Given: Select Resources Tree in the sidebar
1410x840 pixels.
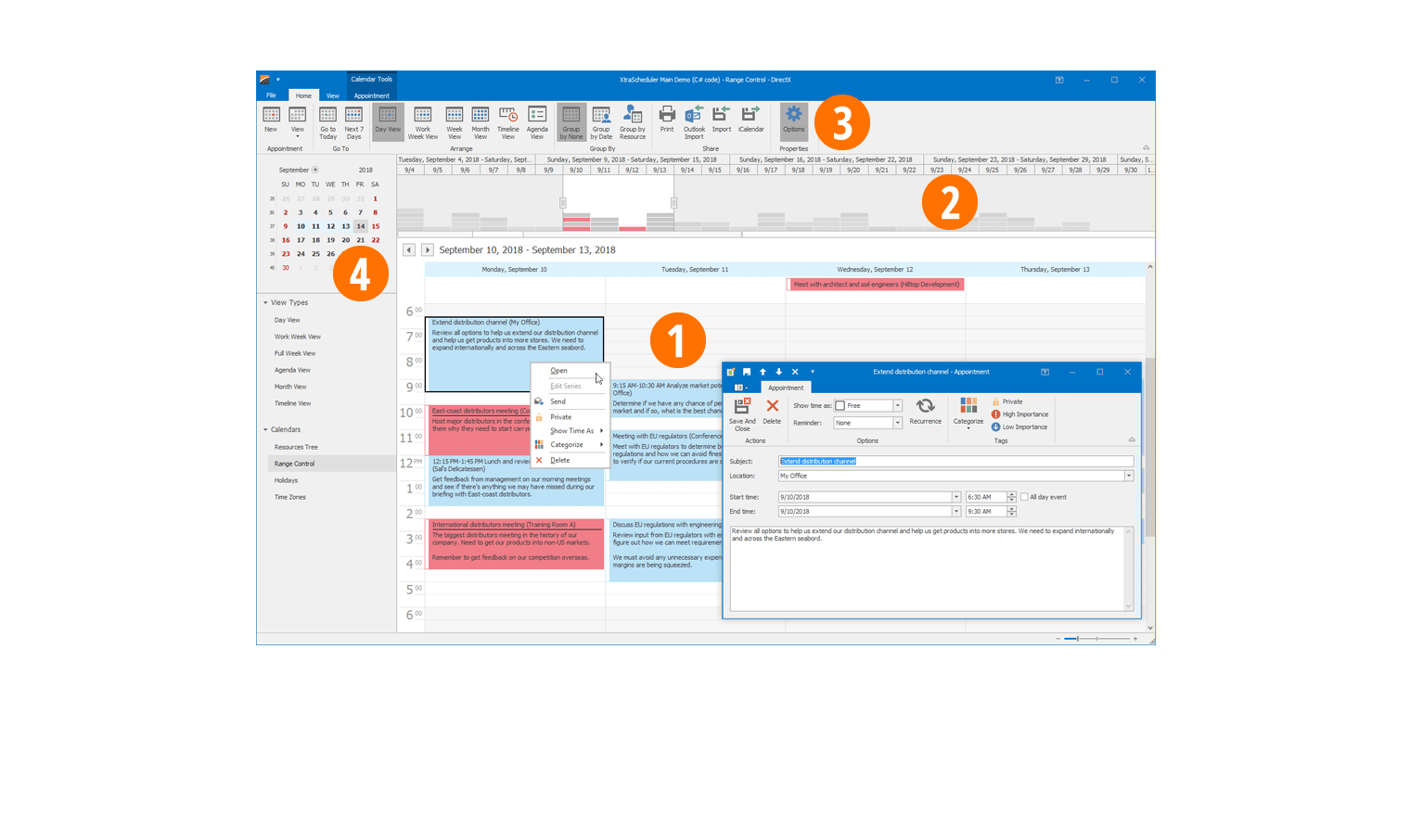Looking at the screenshot, I should coord(296,447).
